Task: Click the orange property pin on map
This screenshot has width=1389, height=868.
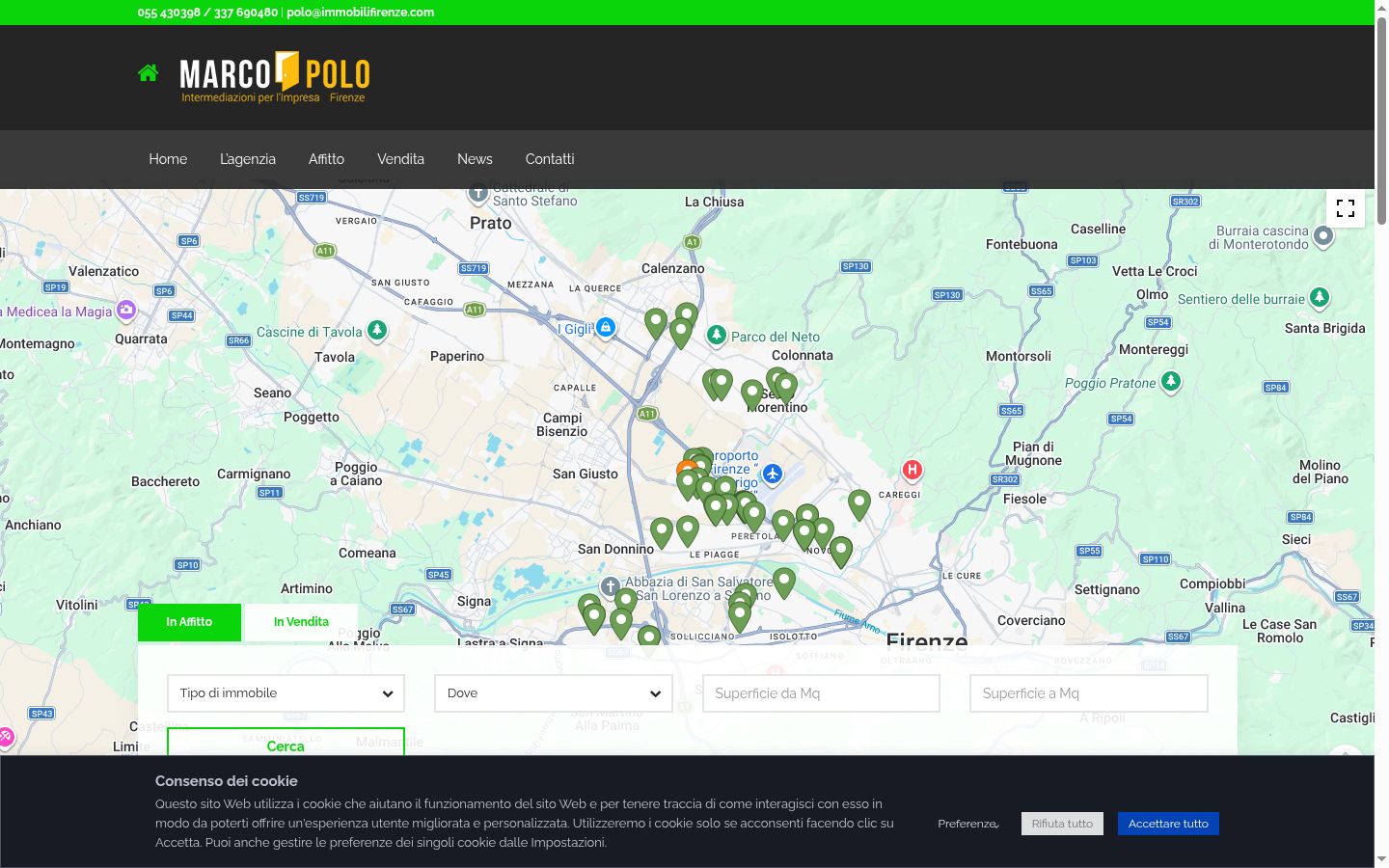Action: click(x=686, y=469)
